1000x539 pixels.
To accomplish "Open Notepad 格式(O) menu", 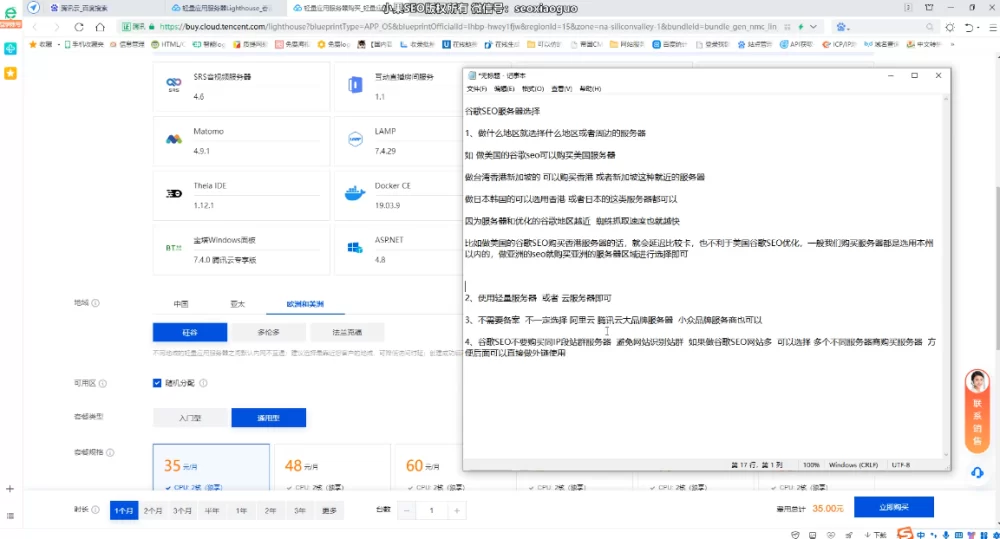I will pyautogui.click(x=533, y=89).
